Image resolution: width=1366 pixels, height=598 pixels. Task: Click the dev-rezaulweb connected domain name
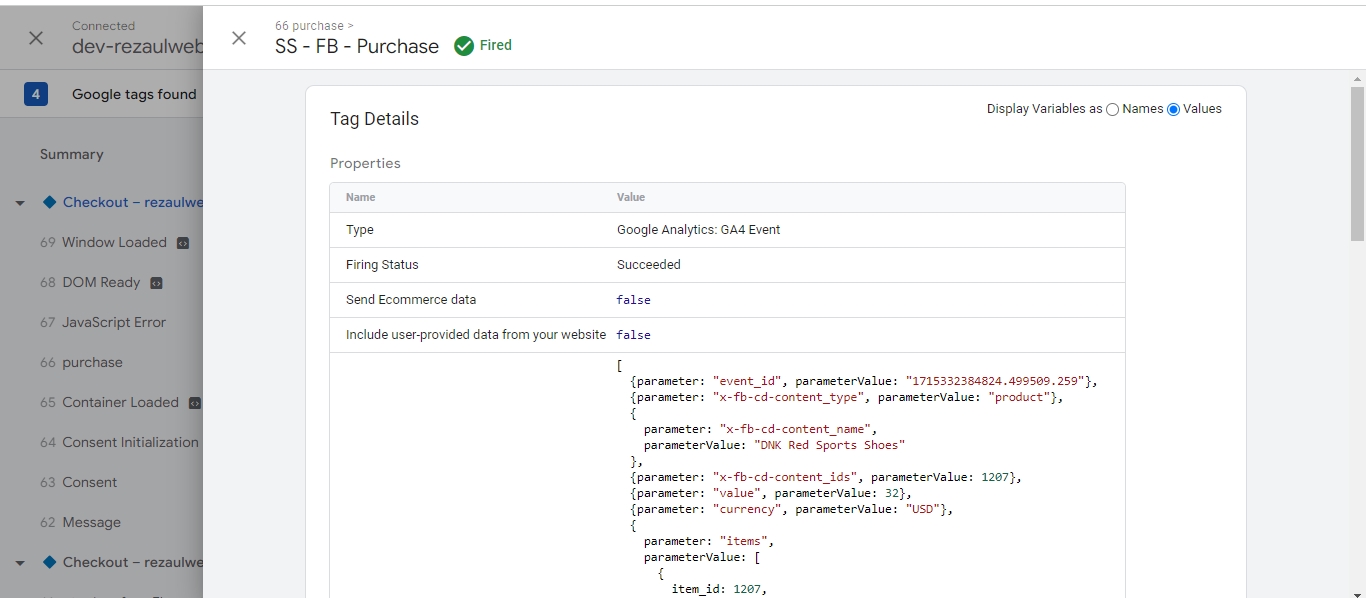point(138,46)
